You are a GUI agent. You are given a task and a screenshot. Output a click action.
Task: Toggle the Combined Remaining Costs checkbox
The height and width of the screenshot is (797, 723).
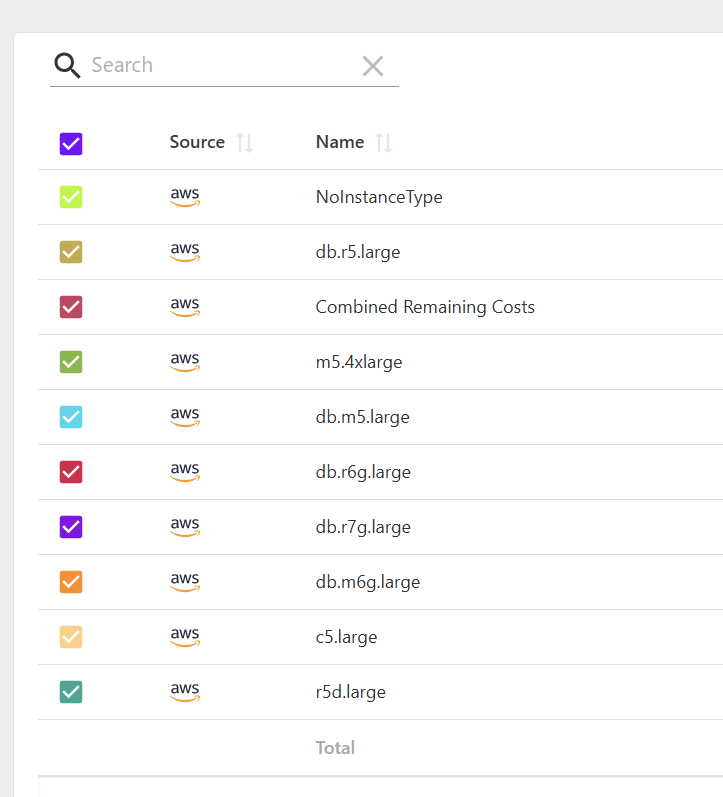pos(71,307)
